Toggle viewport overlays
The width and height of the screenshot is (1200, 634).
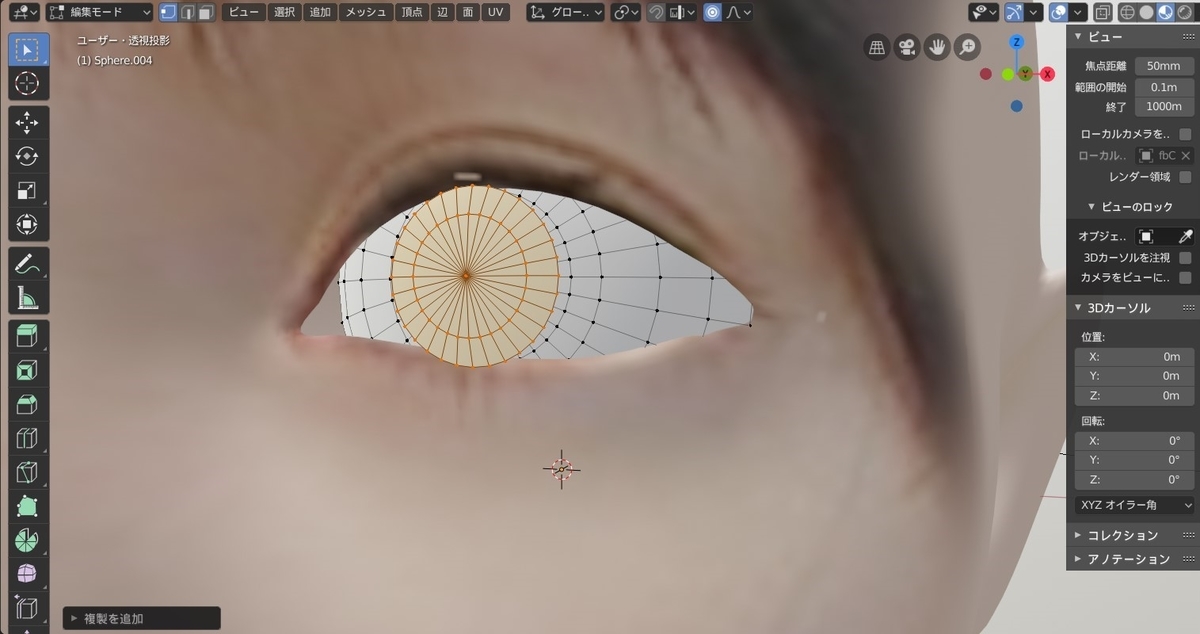coord(1058,13)
